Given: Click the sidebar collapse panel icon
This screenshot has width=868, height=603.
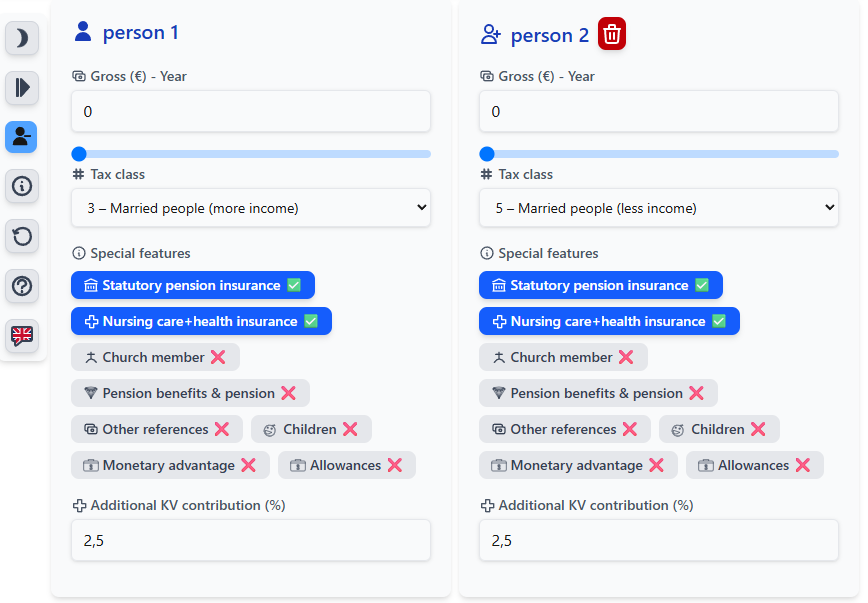Looking at the screenshot, I should (x=22, y=88).
